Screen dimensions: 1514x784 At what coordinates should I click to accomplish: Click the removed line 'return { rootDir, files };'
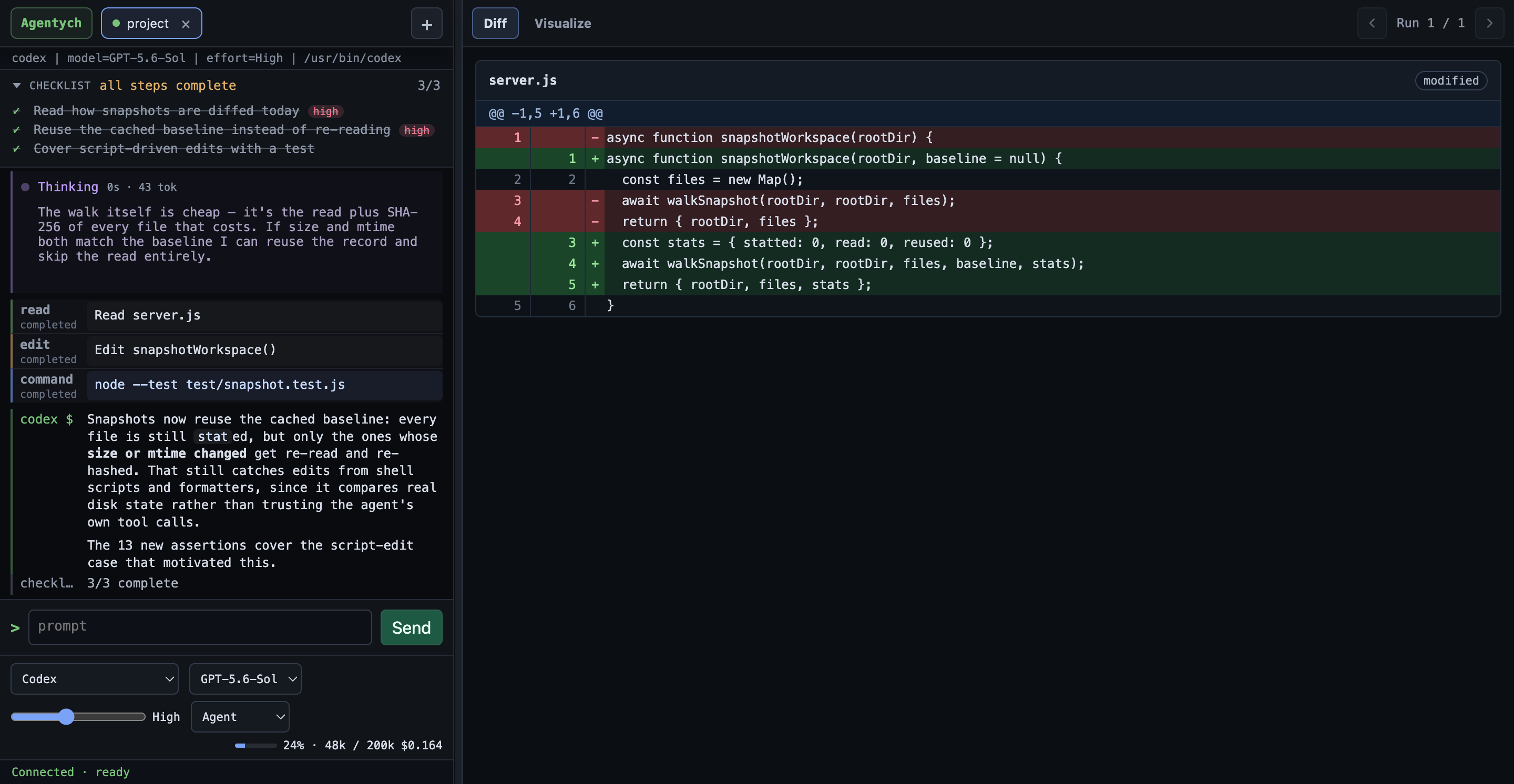click(988, 222)
